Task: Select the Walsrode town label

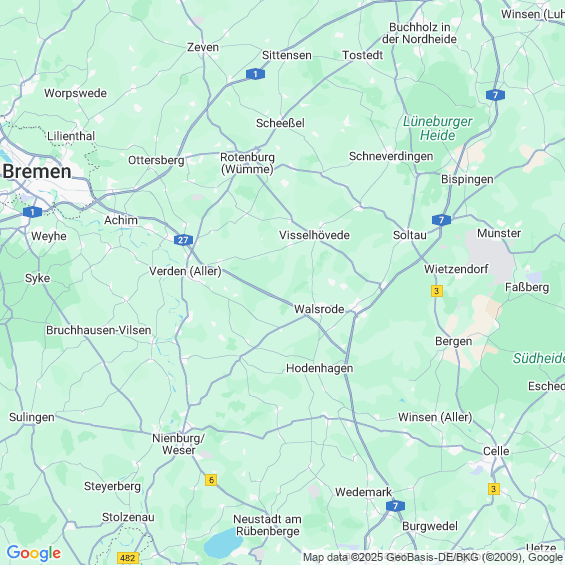Action: click(319, 309)
